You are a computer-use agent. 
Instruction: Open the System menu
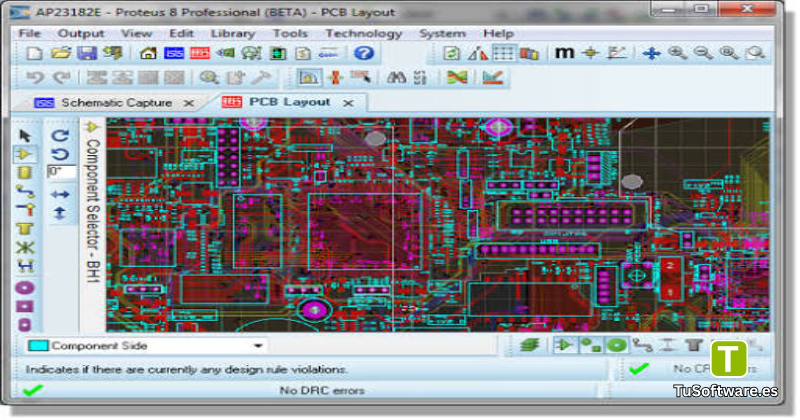pos(442,34)
